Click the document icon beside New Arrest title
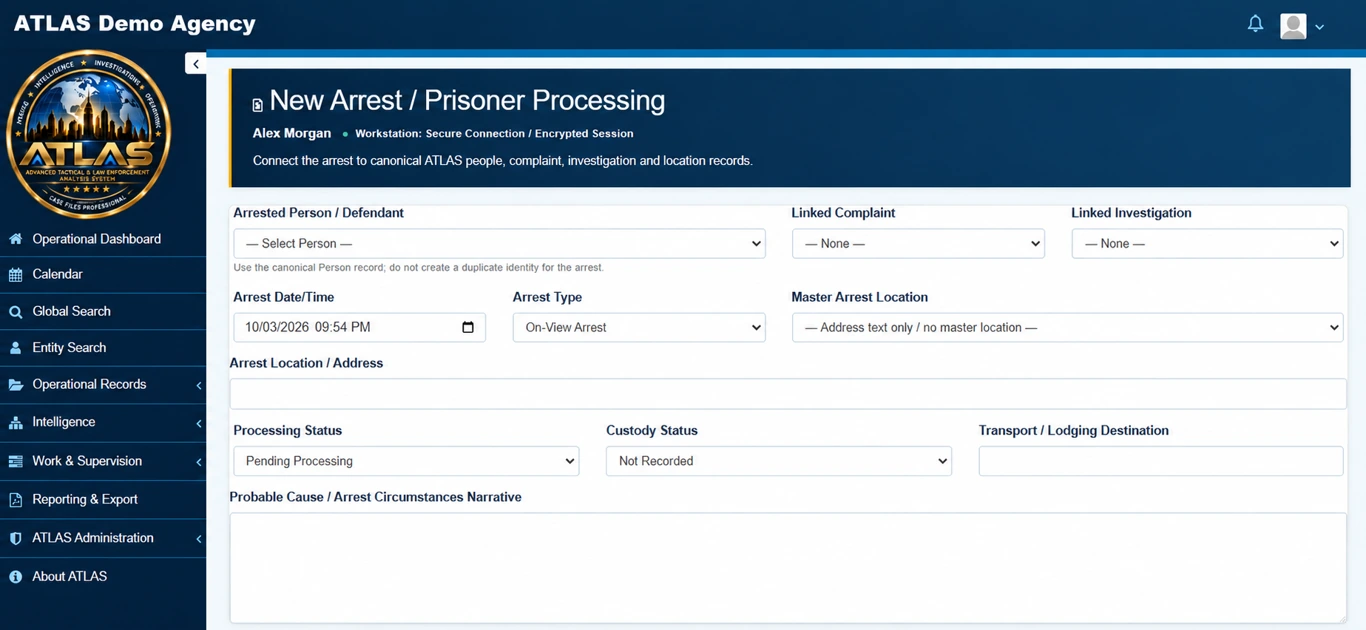This screenshot has width=1366, height=630. click(x=258, y=105)
